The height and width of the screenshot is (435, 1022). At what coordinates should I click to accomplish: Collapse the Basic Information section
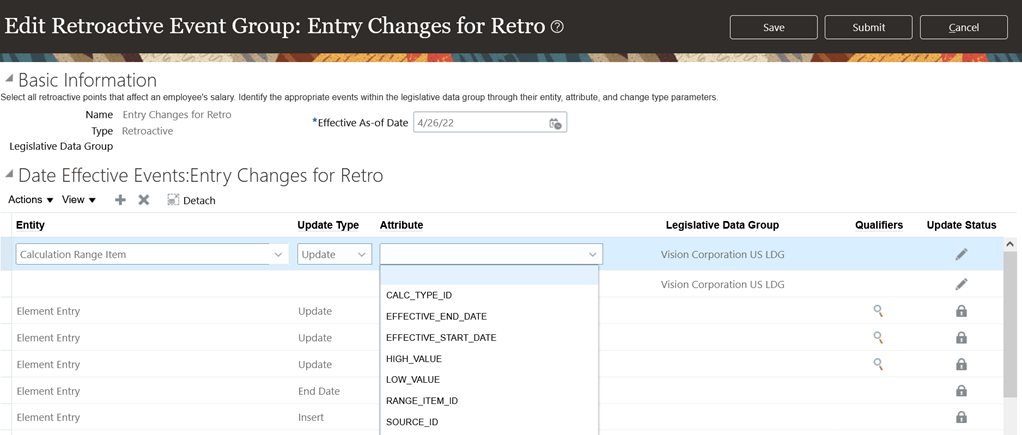click(9, 79)
